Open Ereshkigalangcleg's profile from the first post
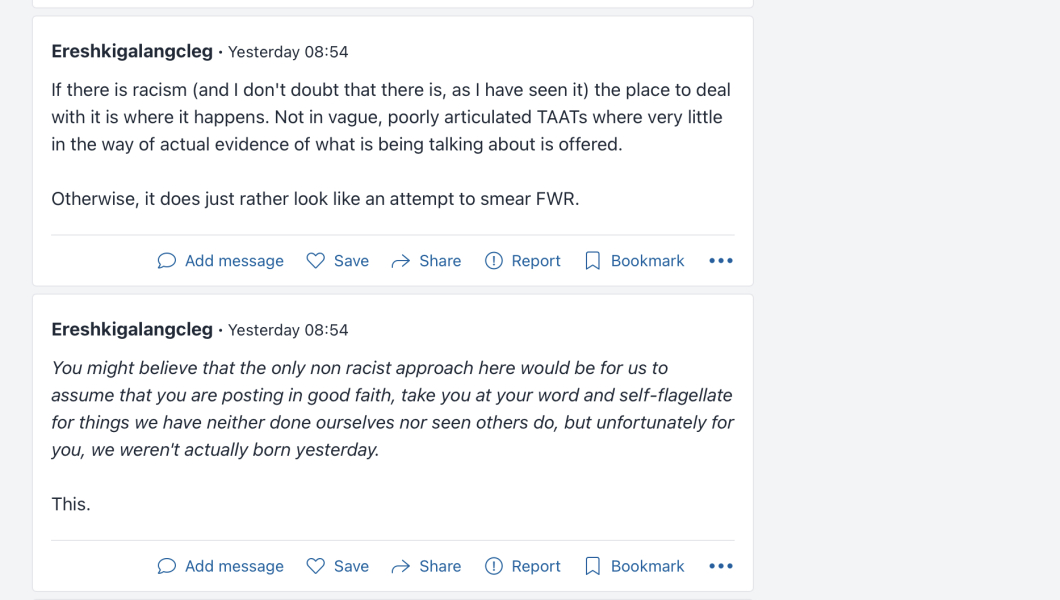 pyautogui.click(x=132, y=51)
